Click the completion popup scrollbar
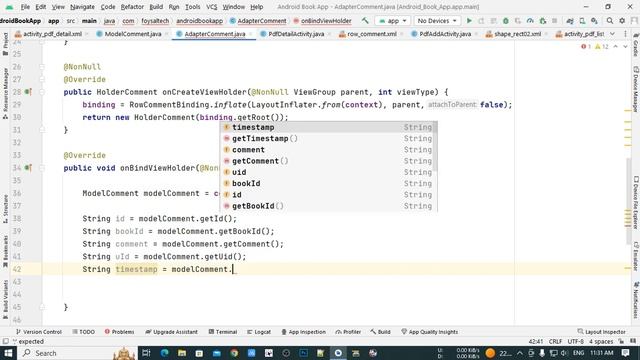 [x=436, y=147]
